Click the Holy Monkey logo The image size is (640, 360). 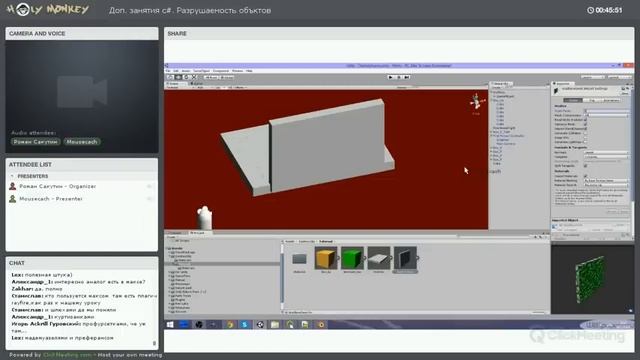pyautogui.click(x=48, y=10)
